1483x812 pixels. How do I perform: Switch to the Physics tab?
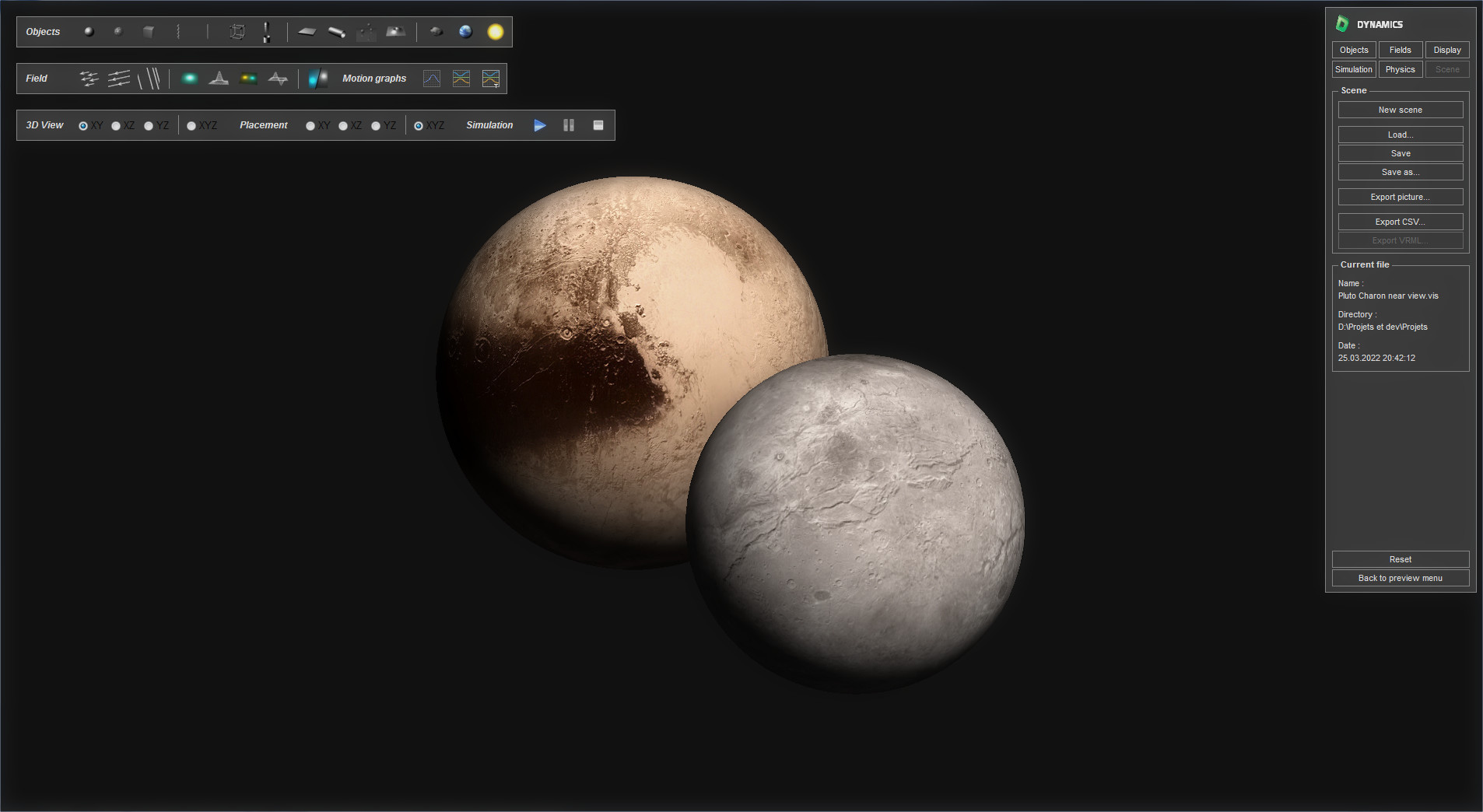click(1400, 68)
